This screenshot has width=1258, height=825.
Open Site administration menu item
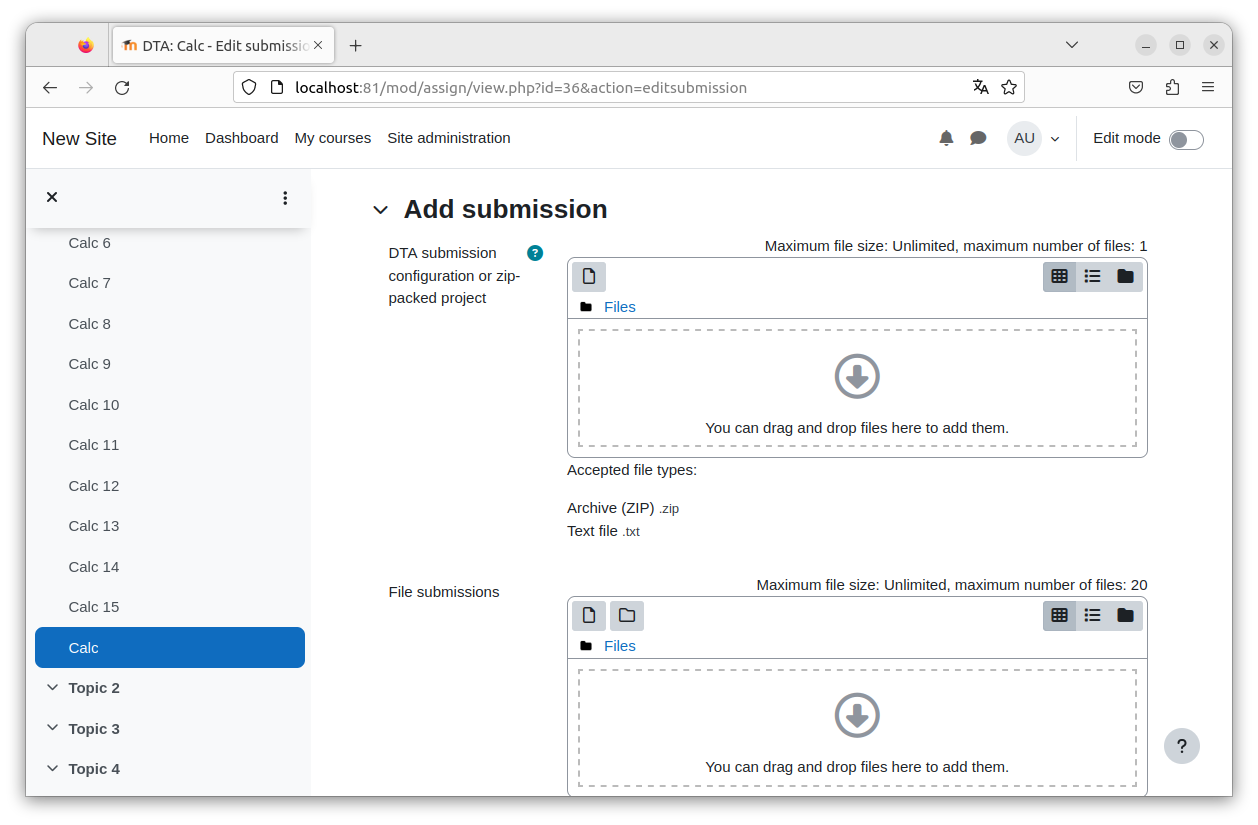pos(449,138)
